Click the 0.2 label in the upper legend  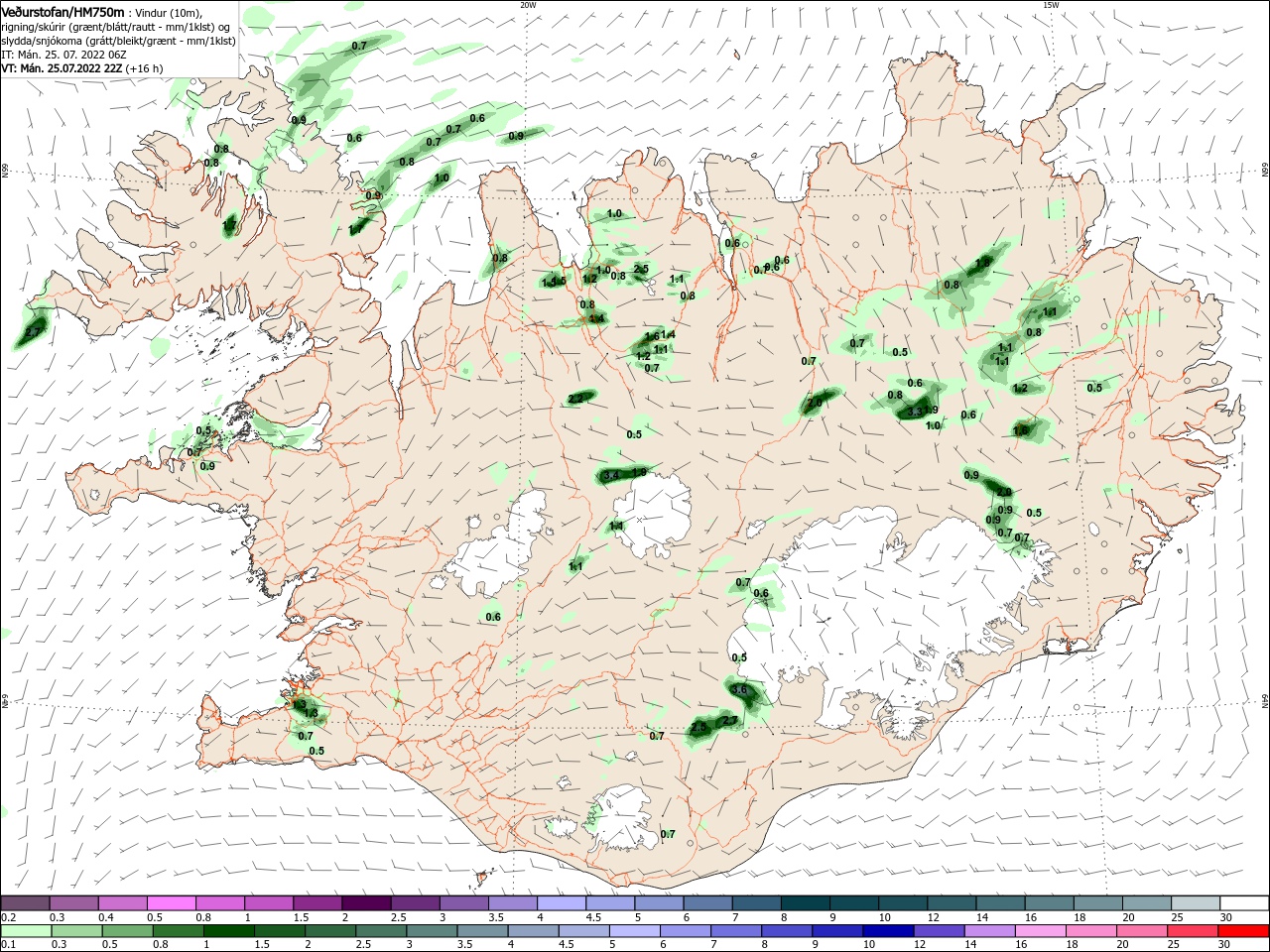click(x=8, y=917)
